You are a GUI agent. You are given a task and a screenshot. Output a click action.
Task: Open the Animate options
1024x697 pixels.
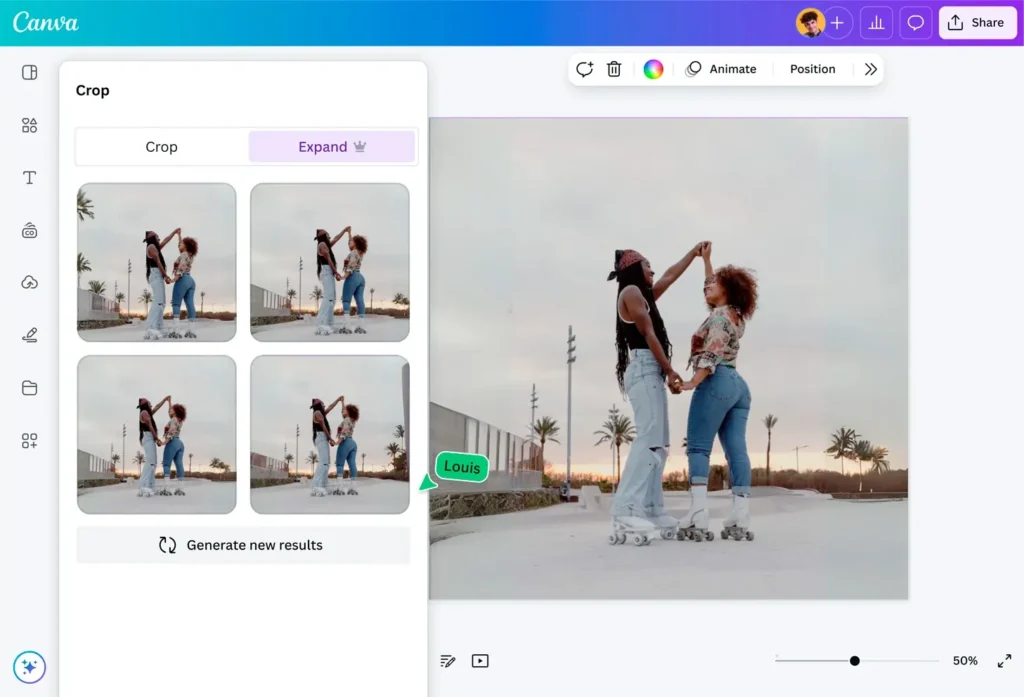tap(723, 69)
